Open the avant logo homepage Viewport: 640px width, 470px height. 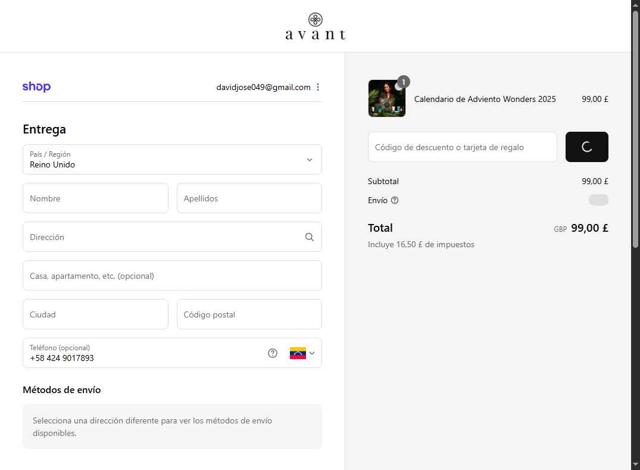316,27
